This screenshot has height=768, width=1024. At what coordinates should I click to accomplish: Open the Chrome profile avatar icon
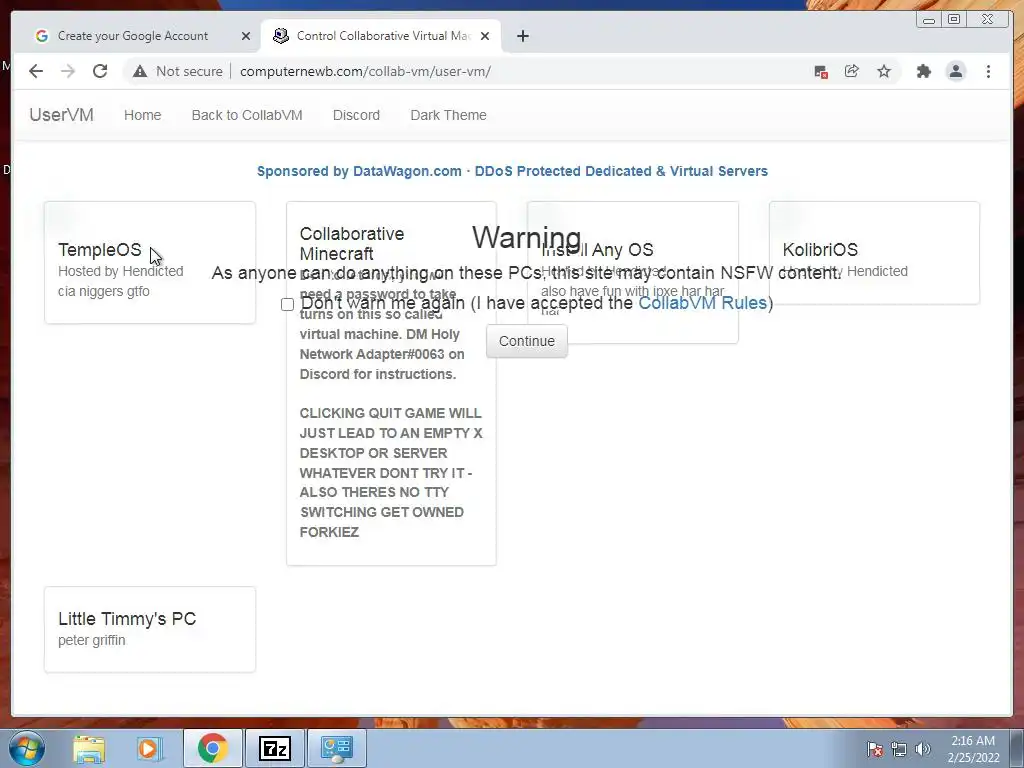[955, 71]
